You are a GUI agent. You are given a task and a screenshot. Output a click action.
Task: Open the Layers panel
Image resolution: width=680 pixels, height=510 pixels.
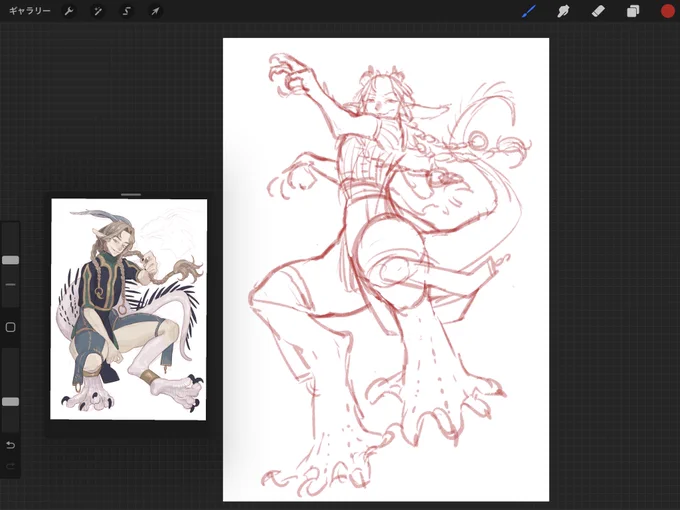pos(633,11)
